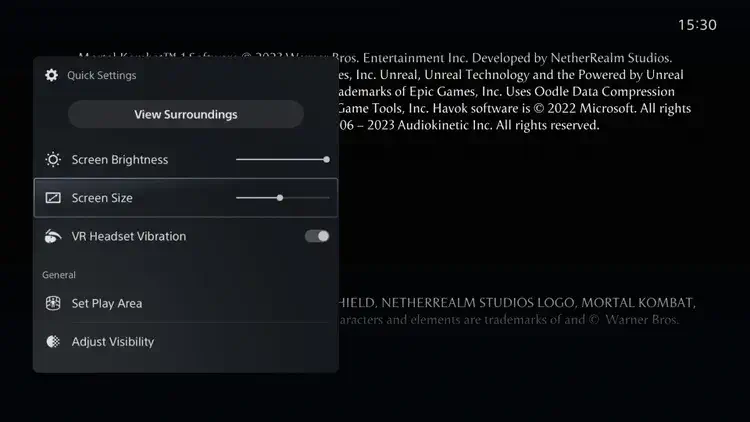Select the Screen Brightness label
Screen dimensions: 750x422
(x=120, y=160)
